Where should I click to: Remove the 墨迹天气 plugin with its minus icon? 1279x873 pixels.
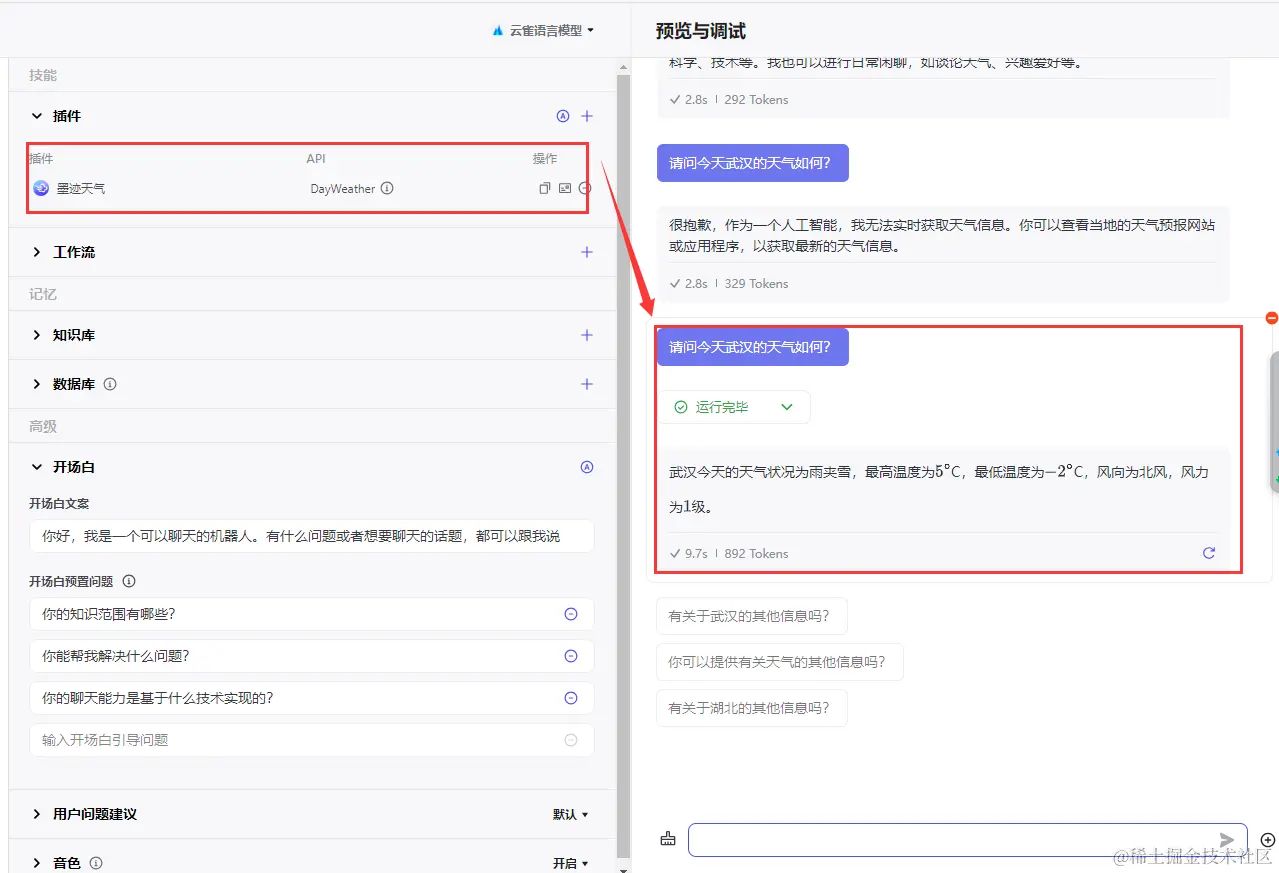pos(585,188)
